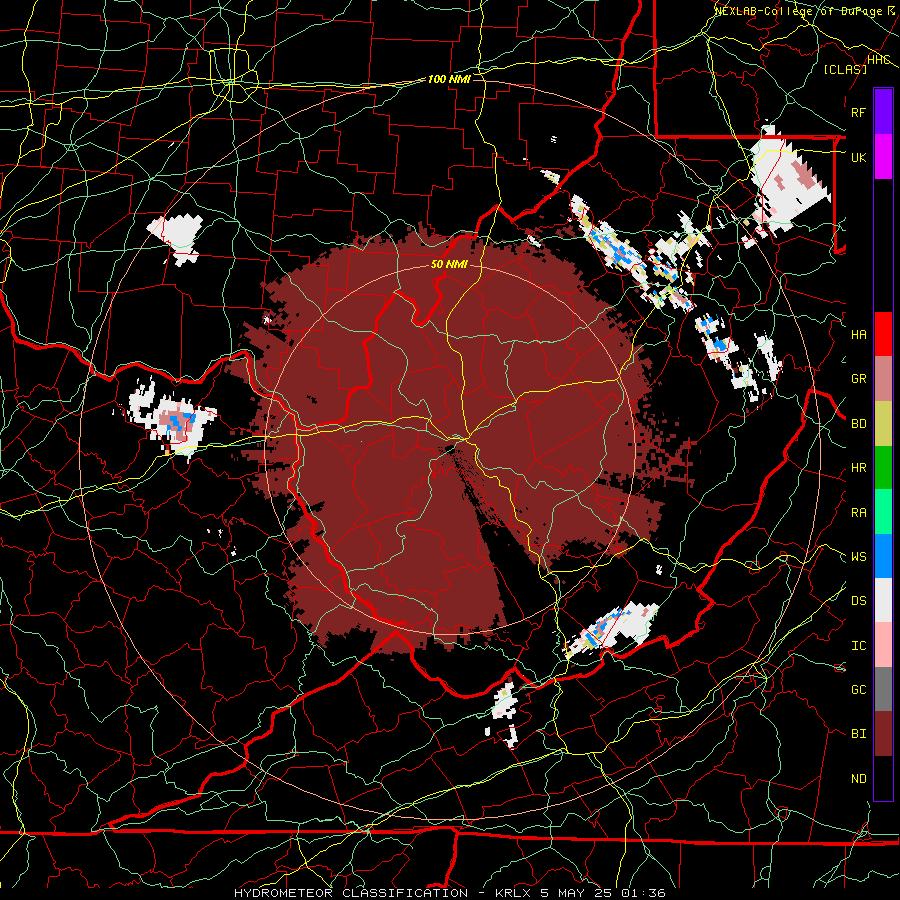
Task: Click the 'NEXLAB-College of DuPage' credit text
Action: [x=798, y=11]
